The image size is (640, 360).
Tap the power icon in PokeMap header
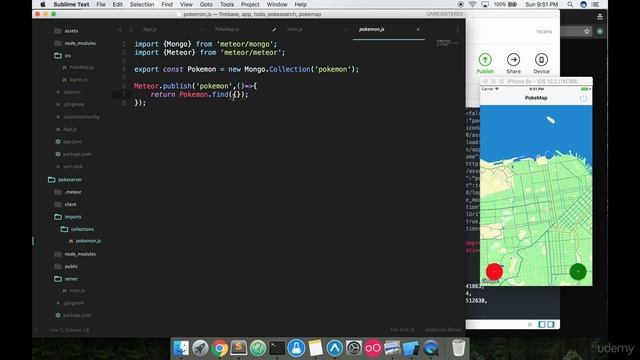pyautogui.click(x=583, y=98)
